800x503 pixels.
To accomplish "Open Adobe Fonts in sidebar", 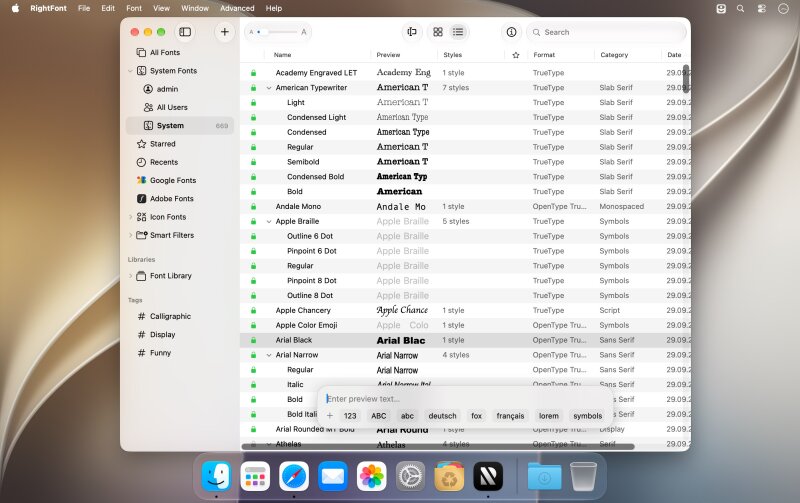I will pyautogui.click(x=171, y=198).
